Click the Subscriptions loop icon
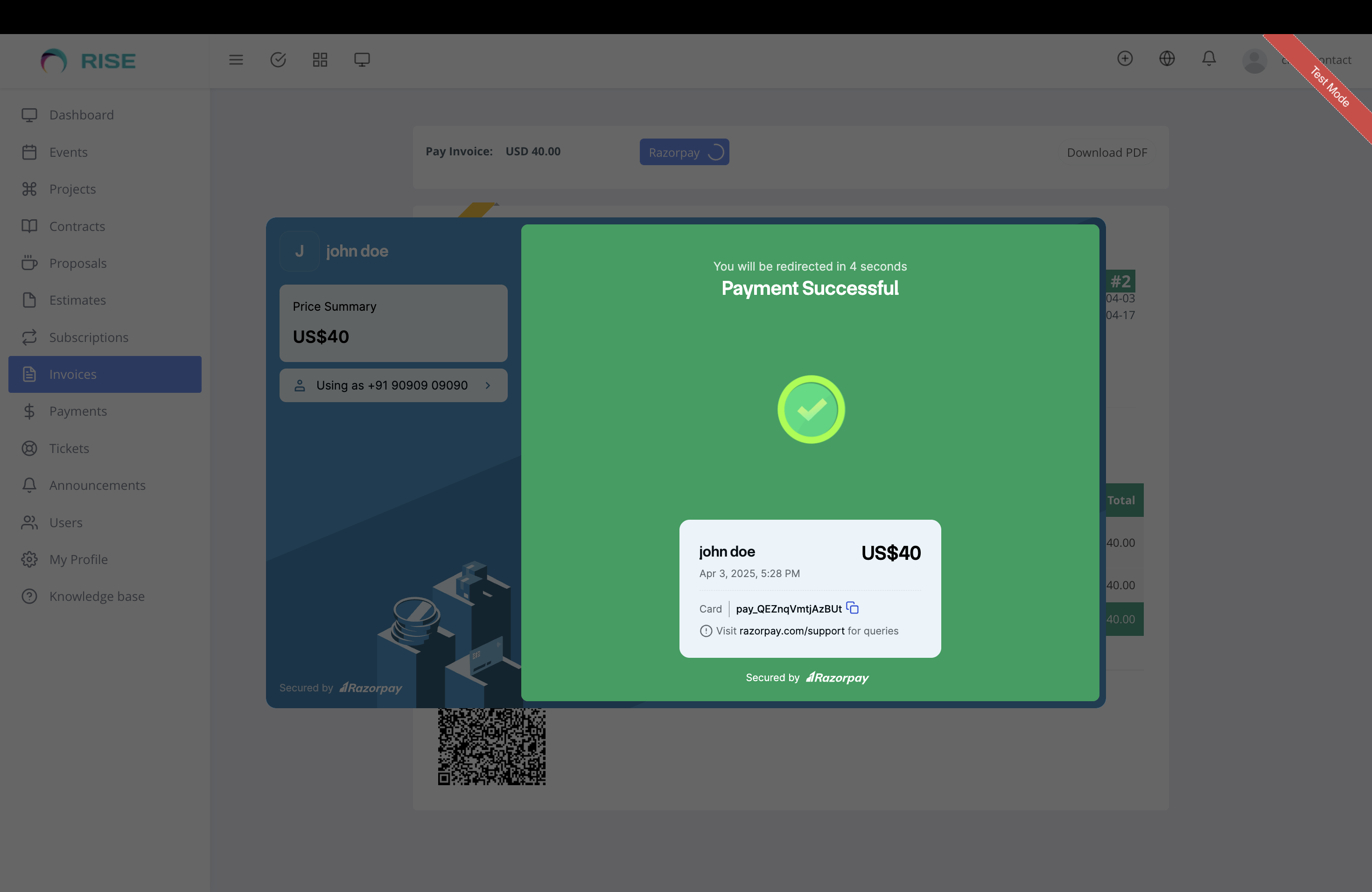 29,337
